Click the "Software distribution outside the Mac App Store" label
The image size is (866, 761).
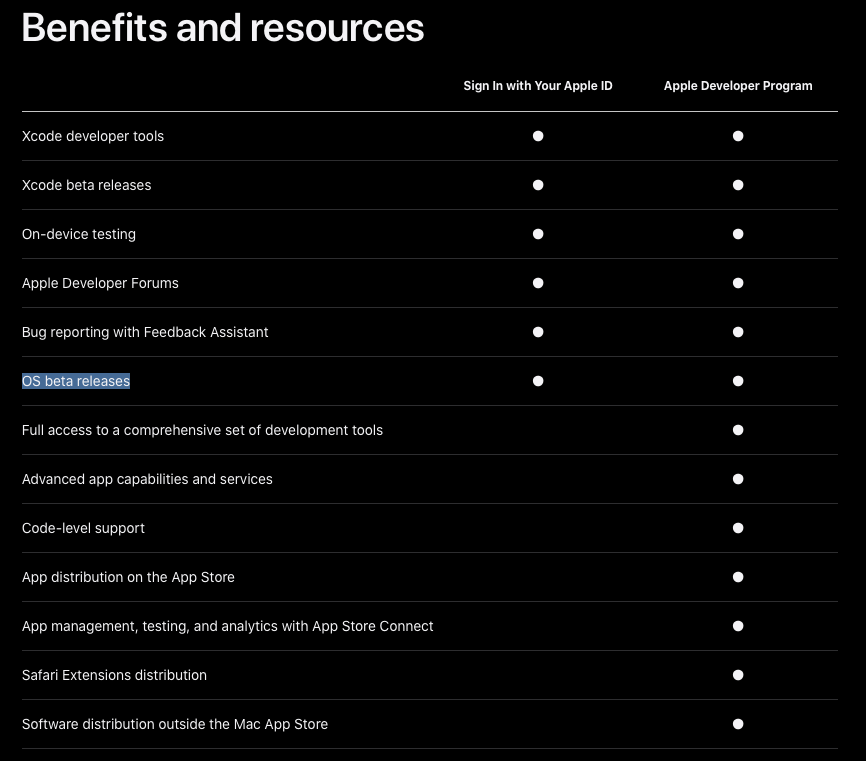pos(175,724)
